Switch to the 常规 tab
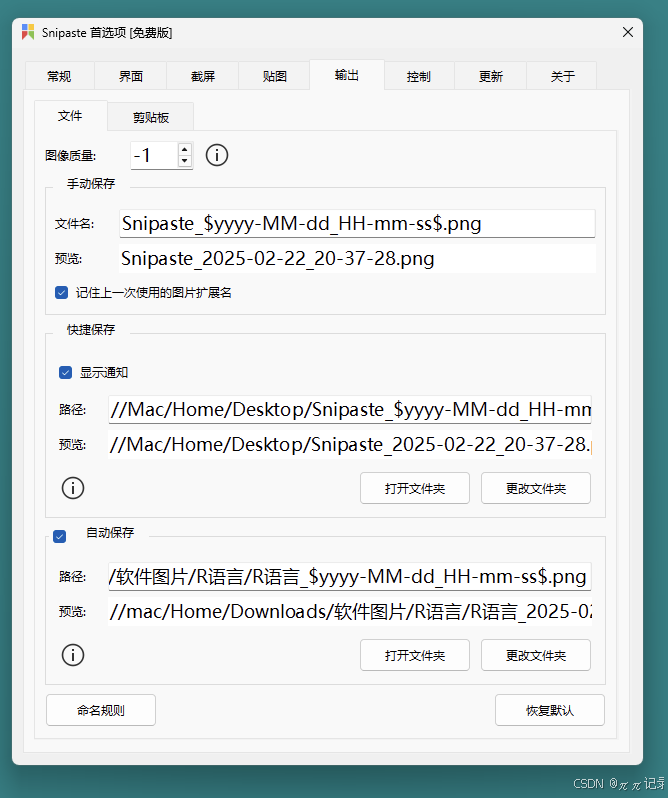Screen dimensions: 668x798 click(x=59, y=76)
